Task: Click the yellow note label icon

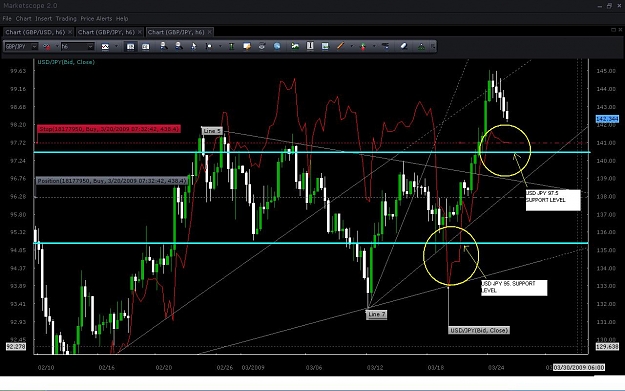Action: tap(247, 46)
